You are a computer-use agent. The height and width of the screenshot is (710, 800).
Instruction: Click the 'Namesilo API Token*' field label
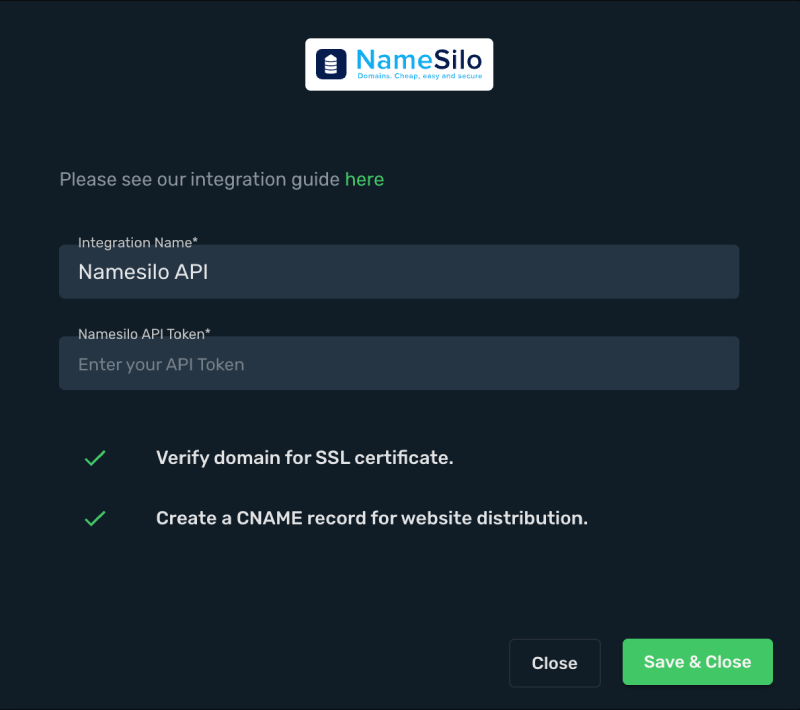coord(140,335)
